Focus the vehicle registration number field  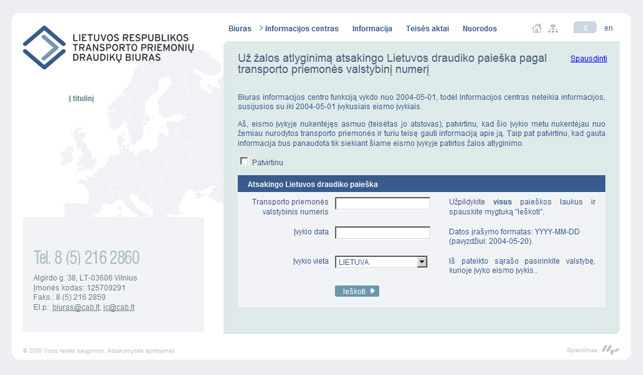[383, 204]
